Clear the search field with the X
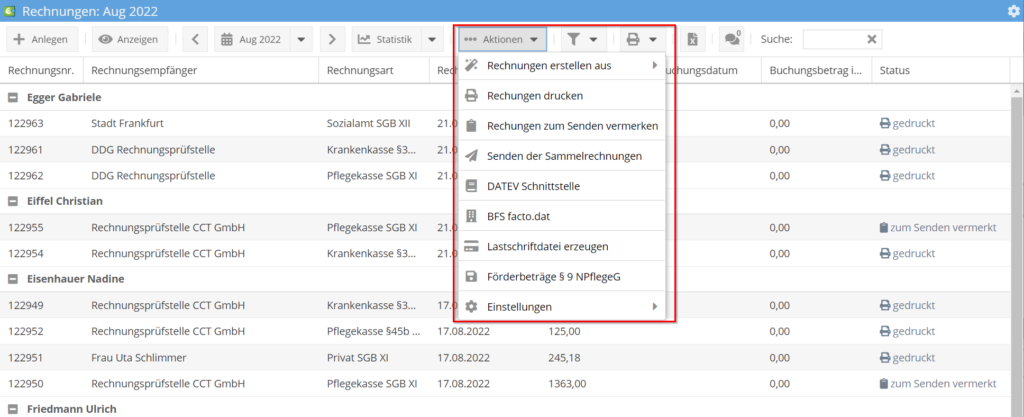 [872, 39]
